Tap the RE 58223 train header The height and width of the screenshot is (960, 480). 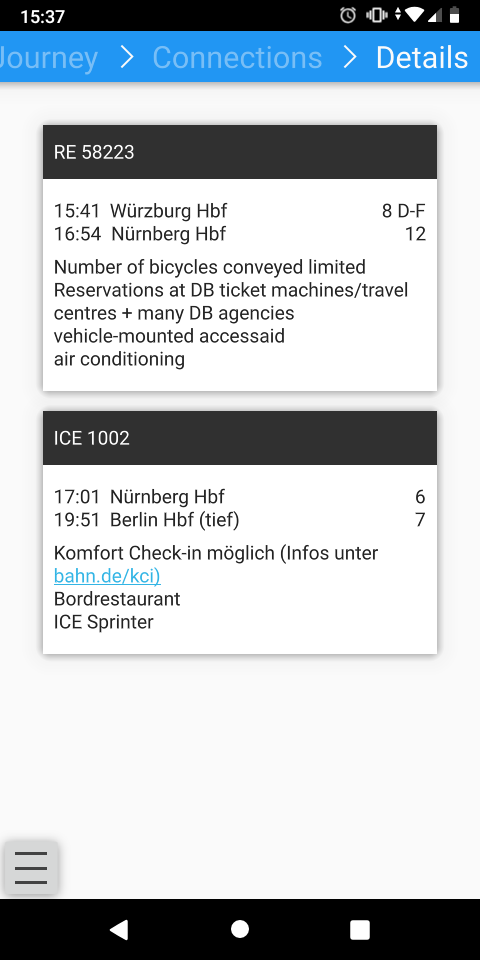(x=240, y=152)
